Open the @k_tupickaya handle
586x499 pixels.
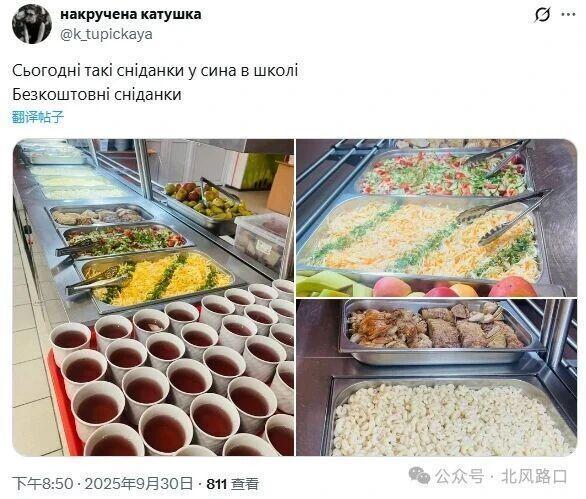tap(107, 34)
